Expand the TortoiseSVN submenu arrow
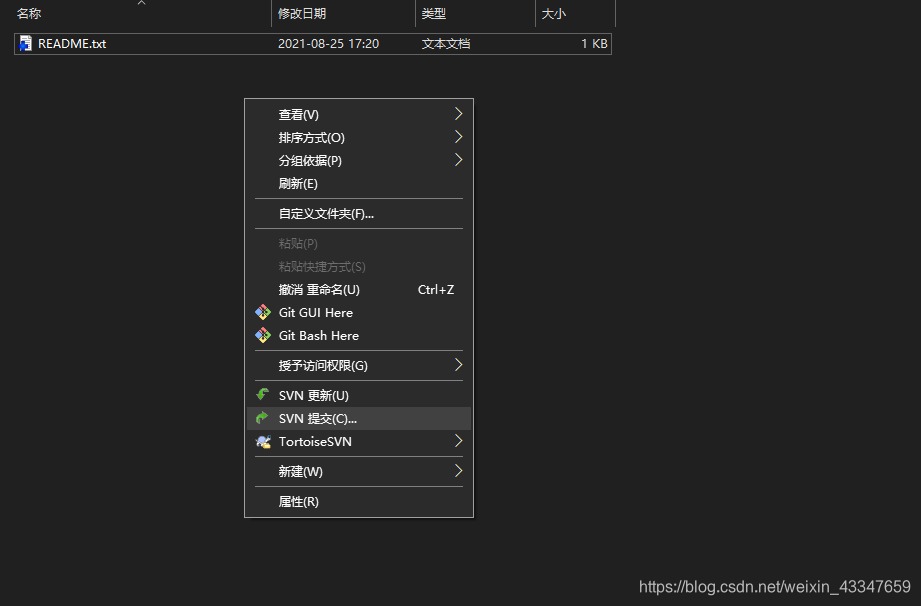 459,441
